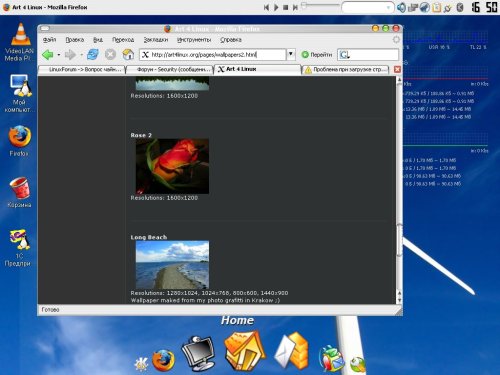Open the mail envelope dock icon
This screenshot has width=500, height=375.
pyautogui.click(x=292, y=350)
